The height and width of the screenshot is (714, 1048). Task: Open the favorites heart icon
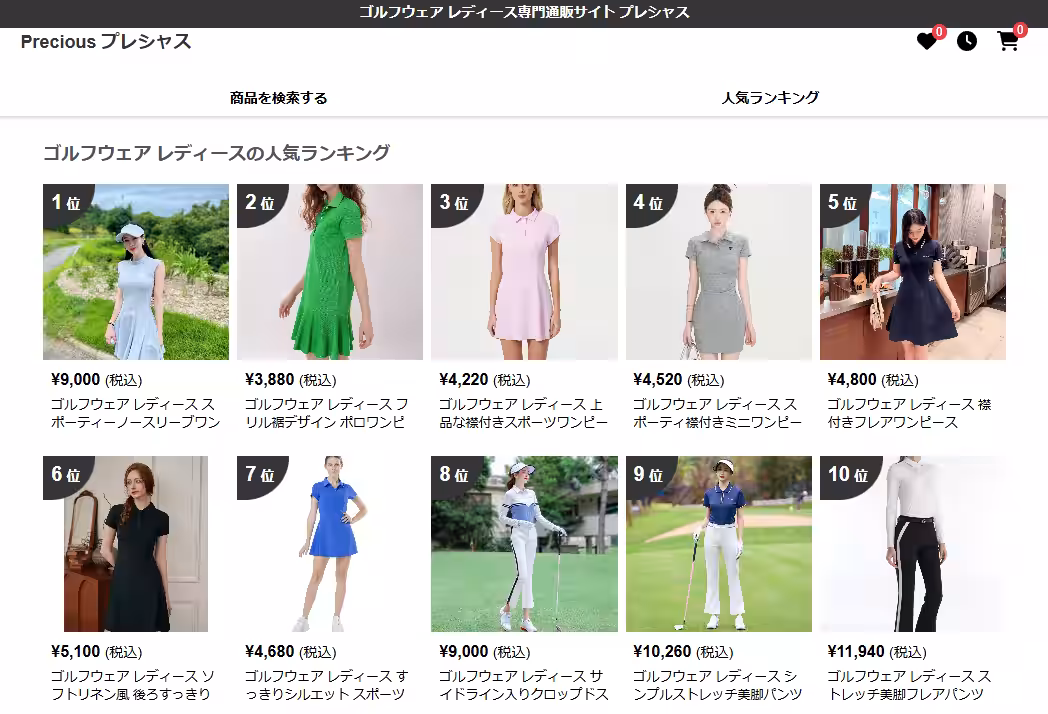pos(926,41)
